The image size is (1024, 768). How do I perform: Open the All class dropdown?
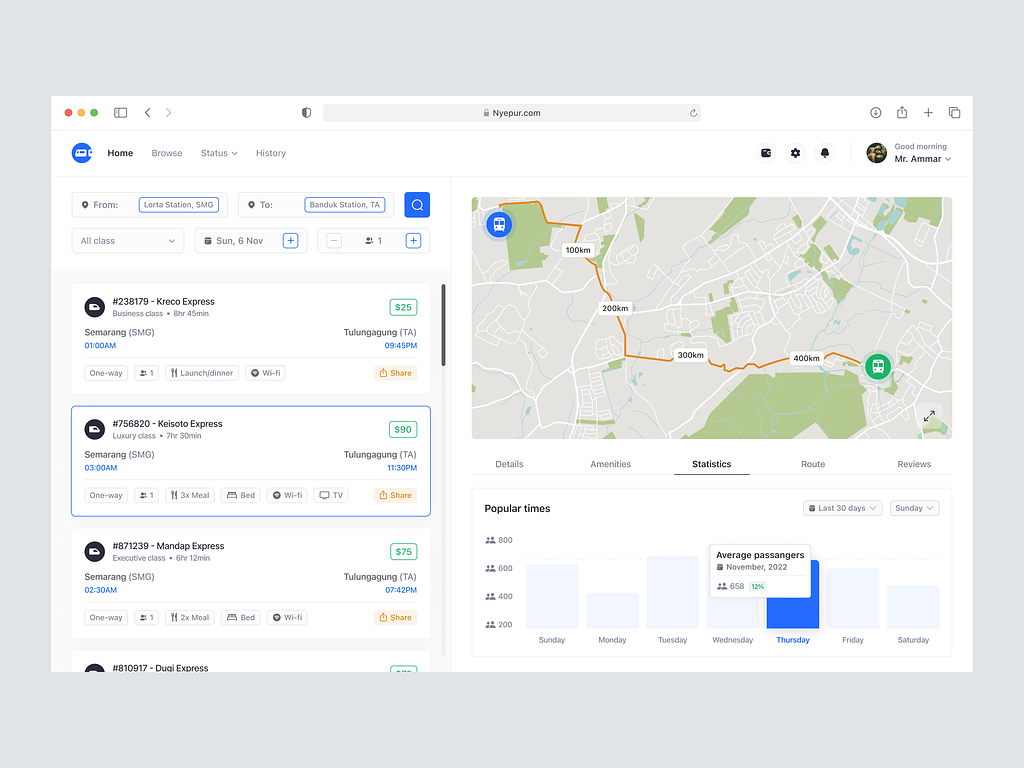point(128,241)
